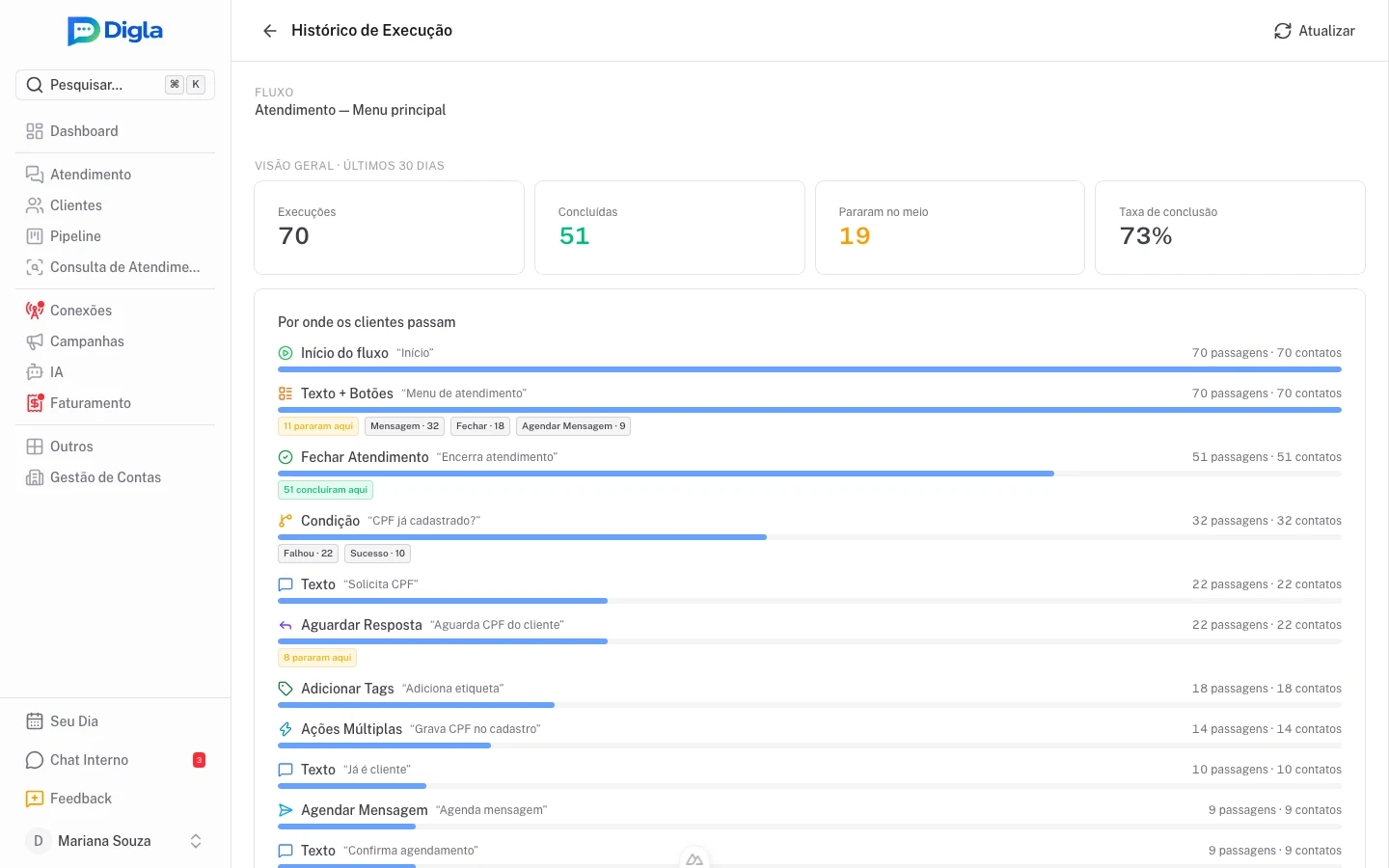Image resolution: width=1389 pixels, height=868 pixels.
Task: Open Atendimento in the sidebar
Action: 115,175
